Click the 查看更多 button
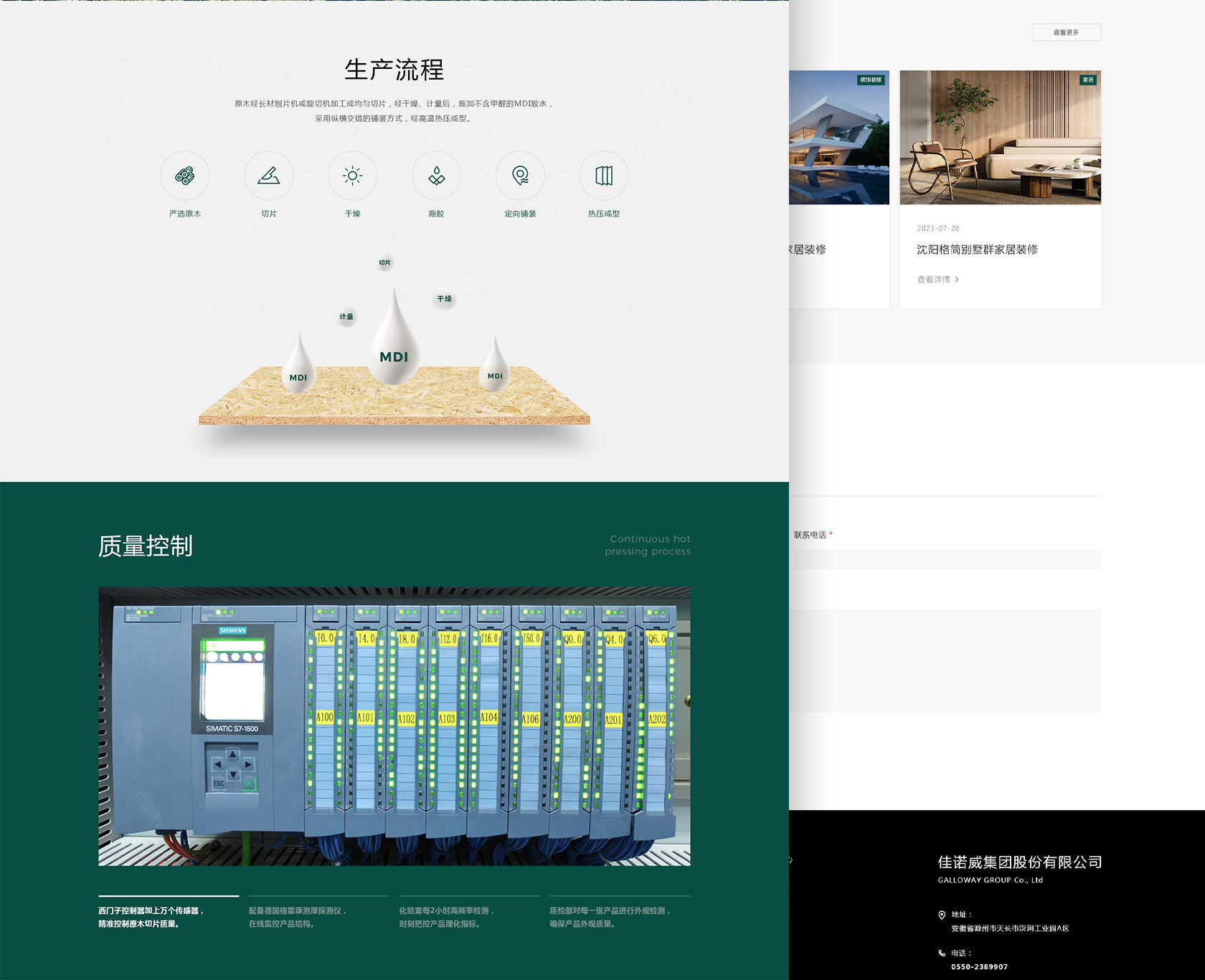This screenshot has height=980, width=1205. coord(1066,32)
